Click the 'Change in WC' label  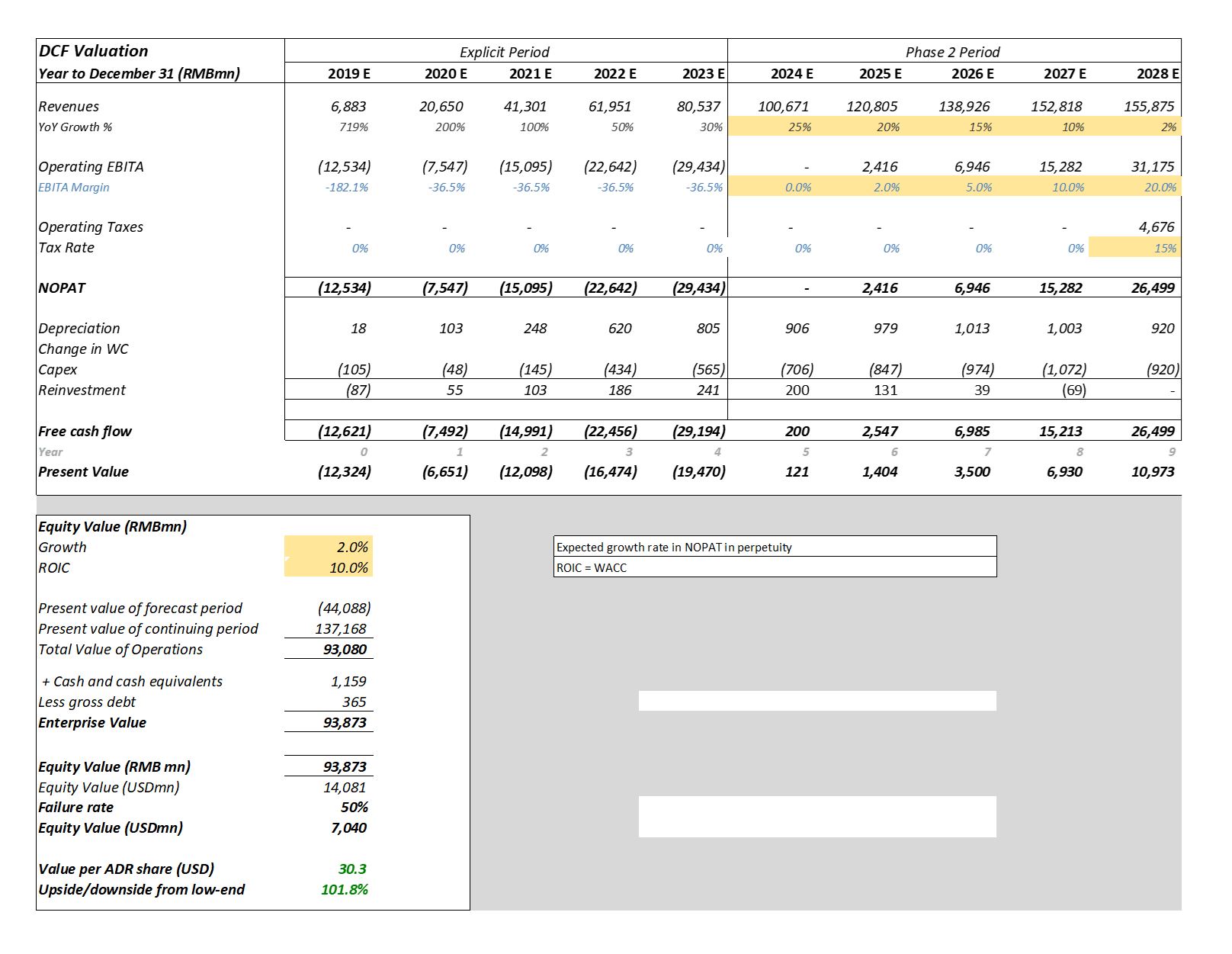(83, 349)
